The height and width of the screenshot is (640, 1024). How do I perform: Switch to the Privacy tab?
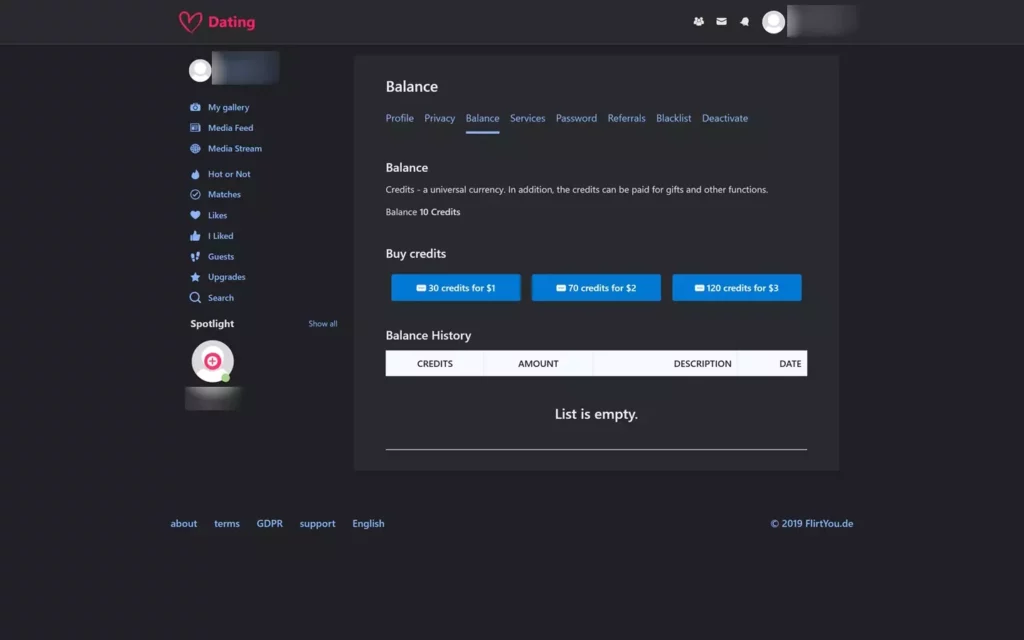(x=440, y=118)
